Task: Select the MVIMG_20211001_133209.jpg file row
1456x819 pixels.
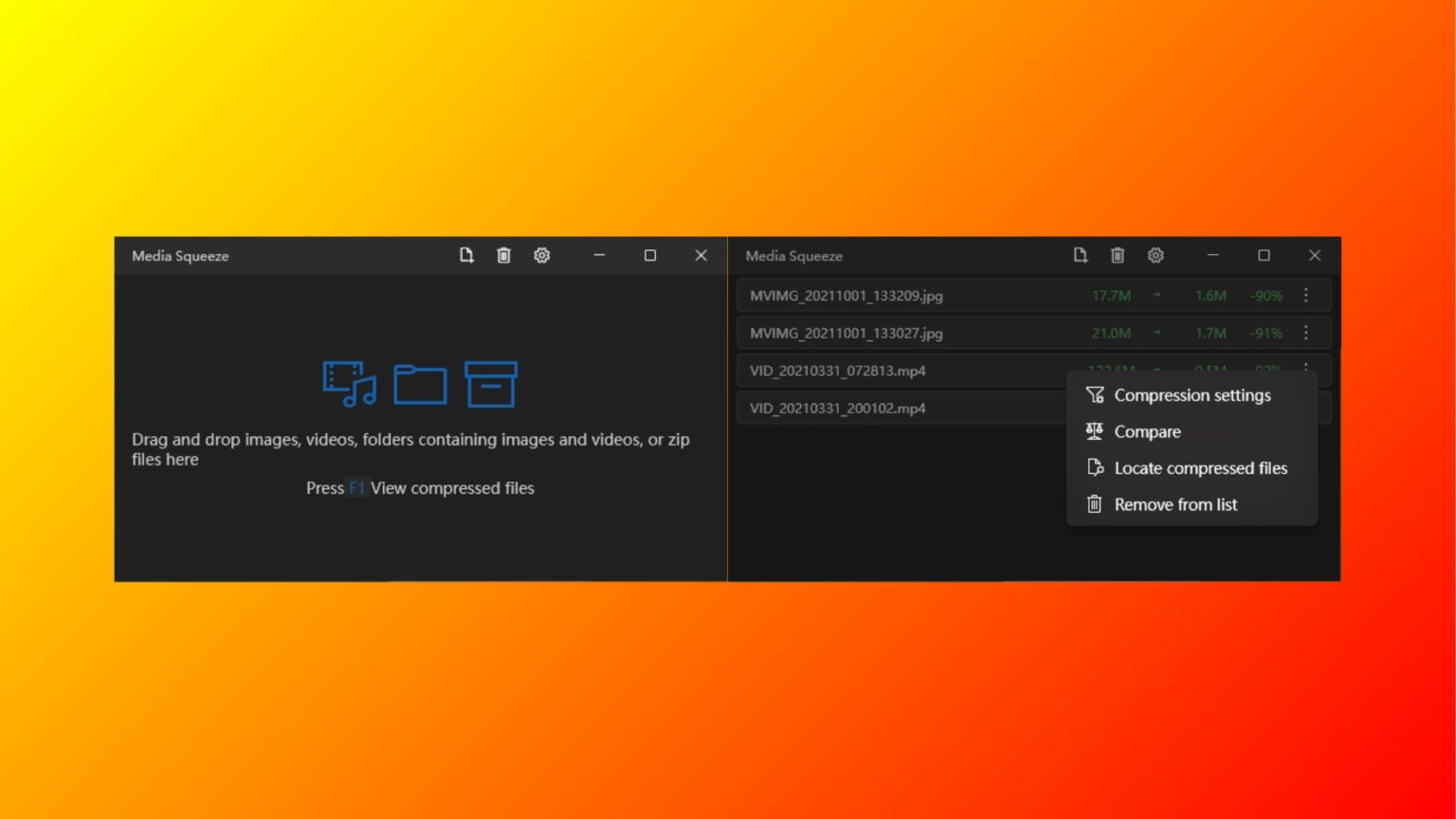Action: click(x=901, y=295)
